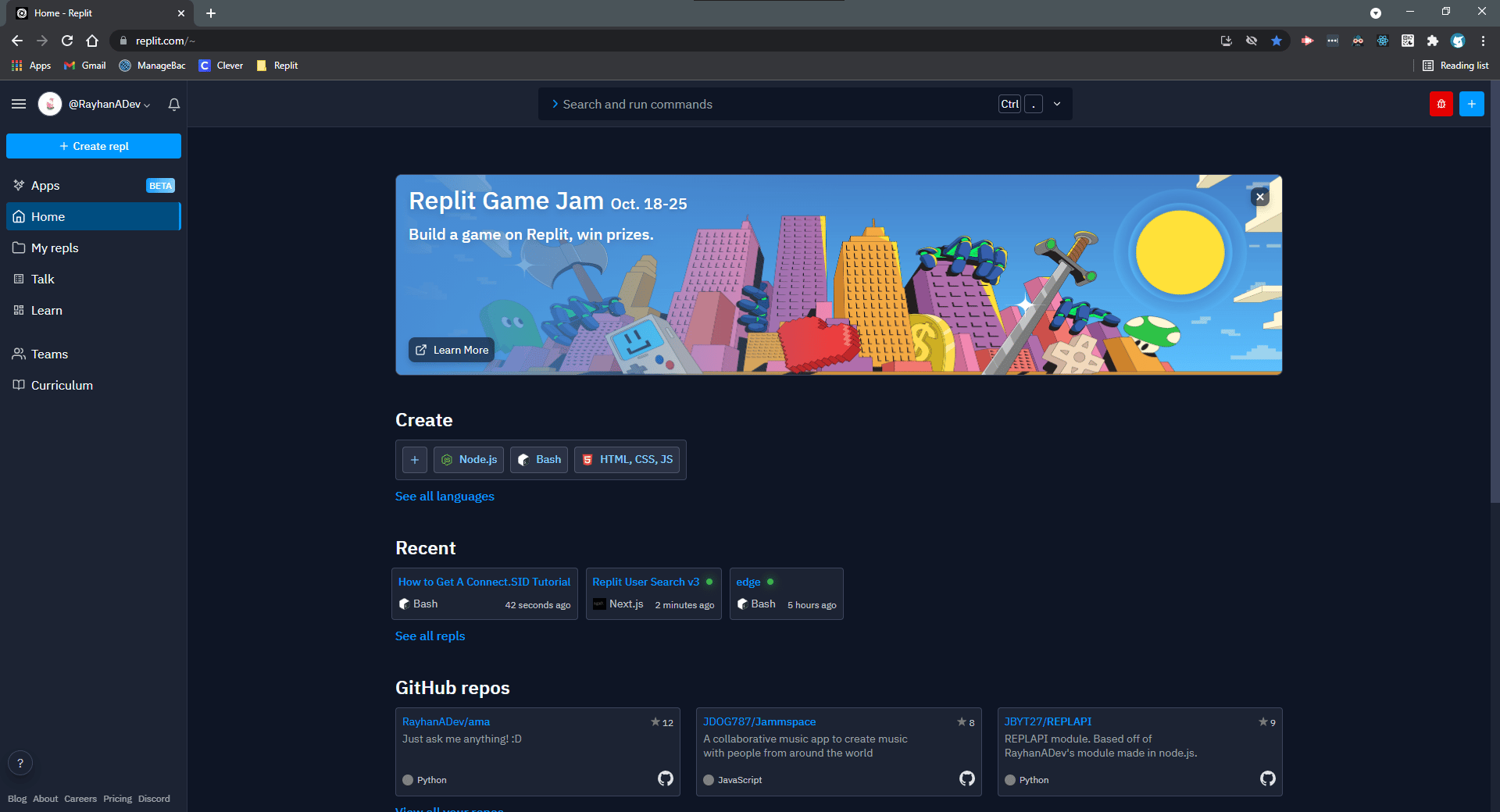Click the red bug report icon

point(1441,104)
